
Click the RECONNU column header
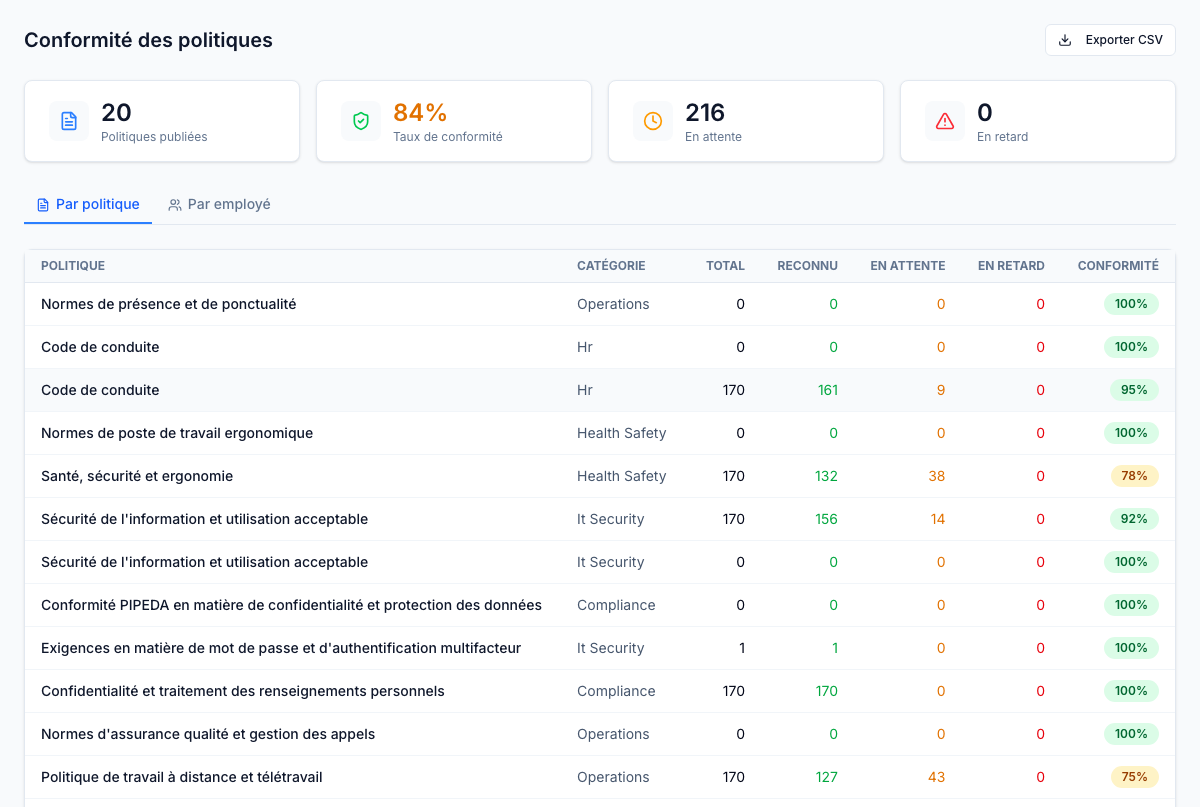click(808, 266)
